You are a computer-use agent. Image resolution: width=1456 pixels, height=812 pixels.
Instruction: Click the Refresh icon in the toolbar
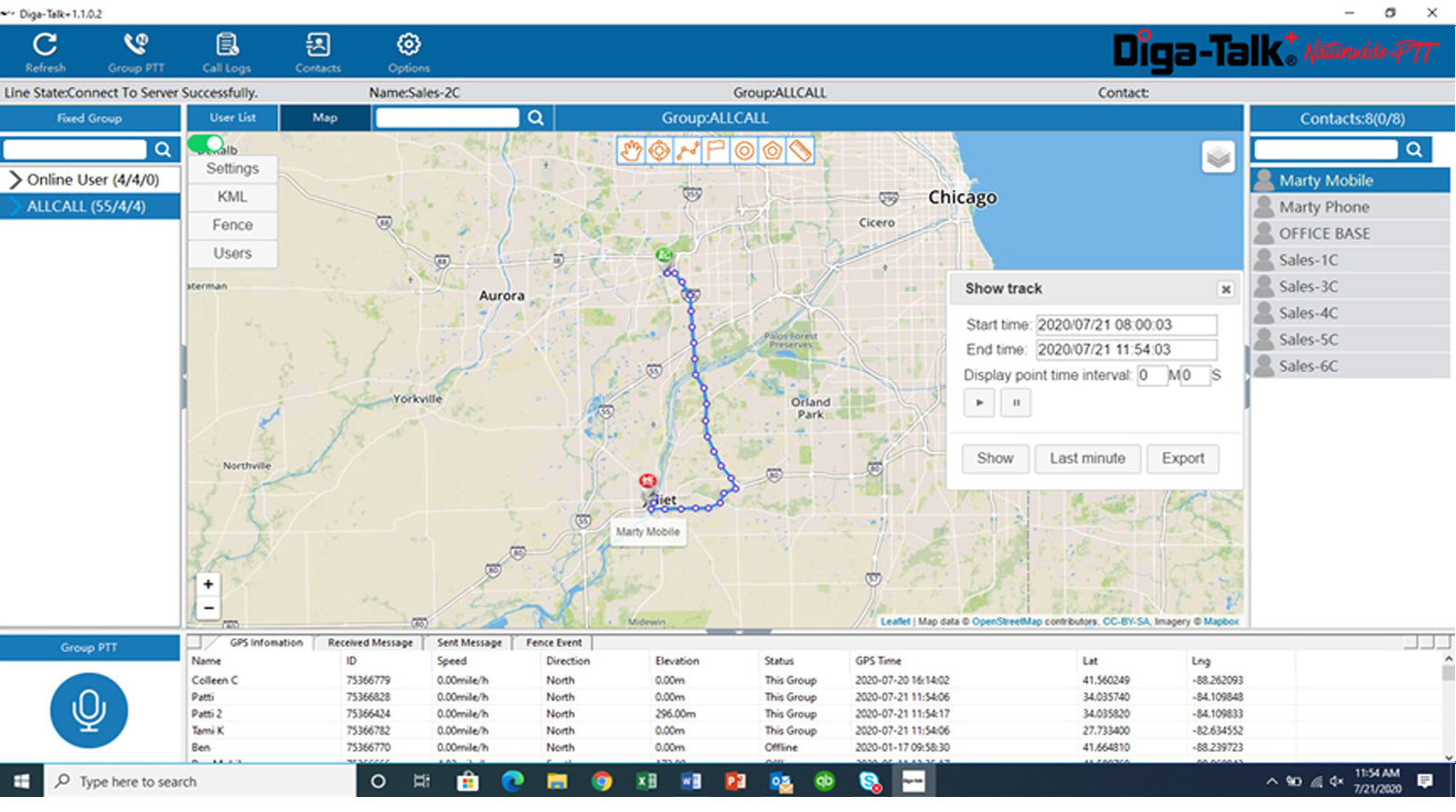(45, 53)
